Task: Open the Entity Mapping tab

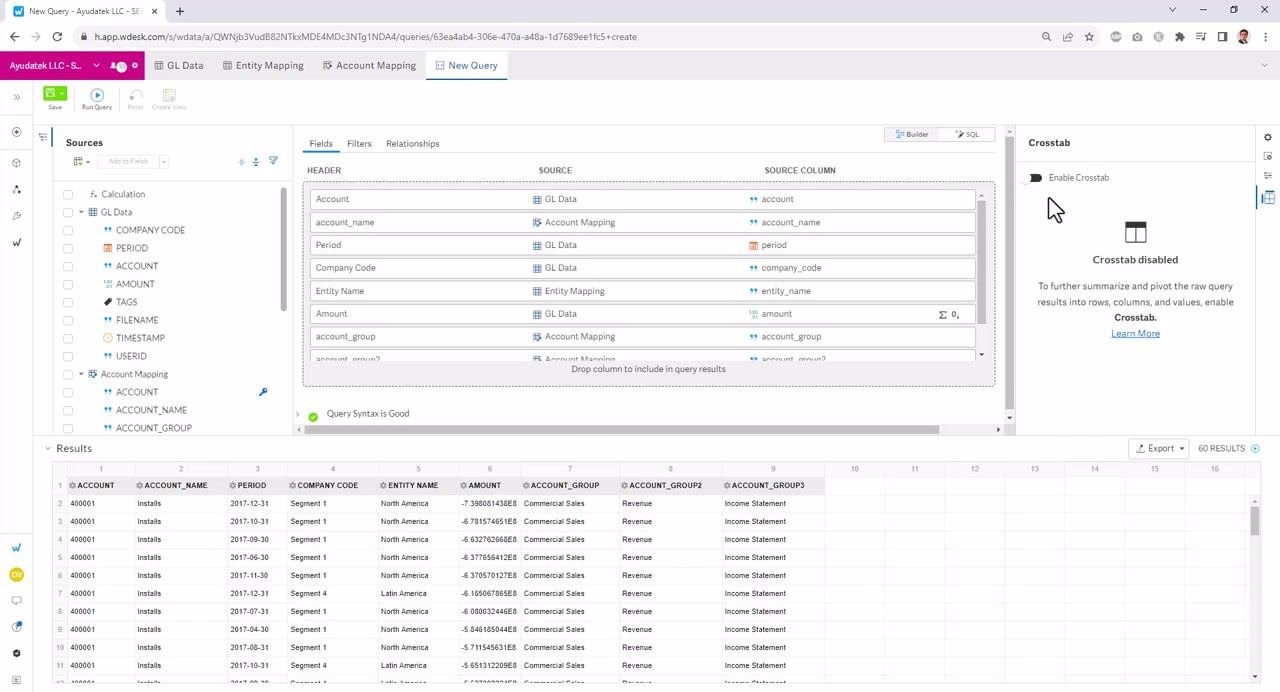Action: point(263,66)
